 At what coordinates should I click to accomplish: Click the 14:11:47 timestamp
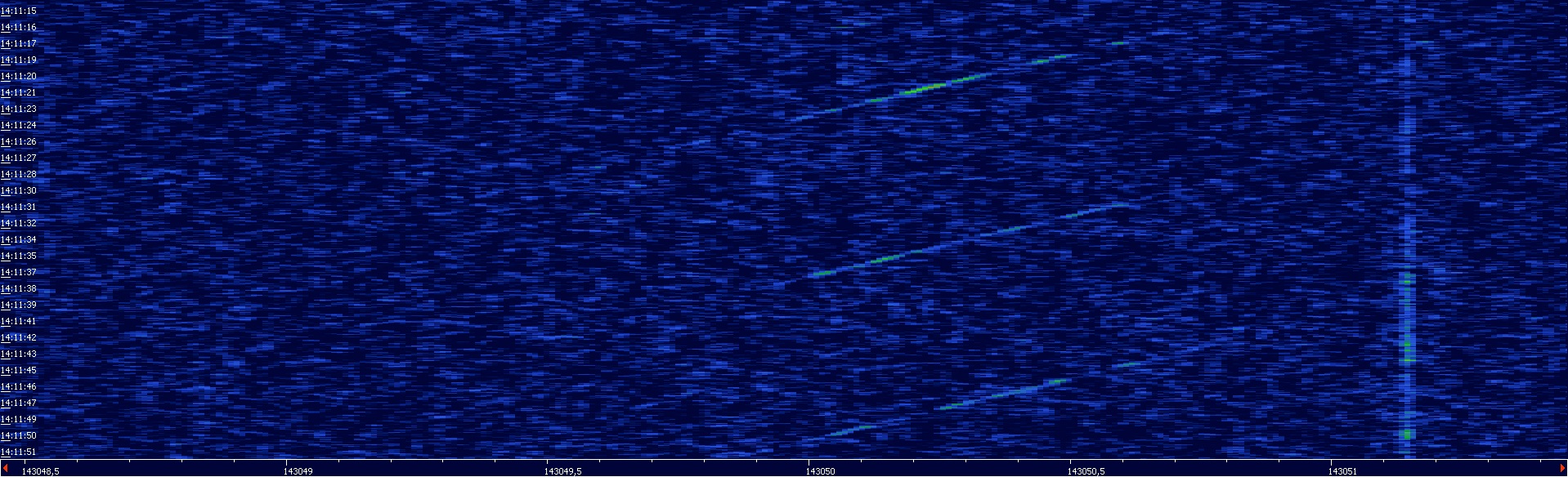(19, 403)
